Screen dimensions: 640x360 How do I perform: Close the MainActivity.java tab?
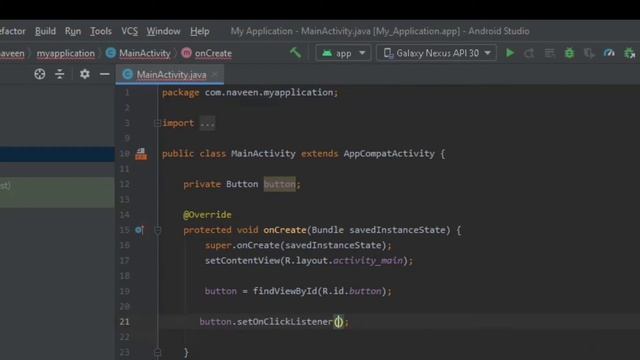(215, 74)
